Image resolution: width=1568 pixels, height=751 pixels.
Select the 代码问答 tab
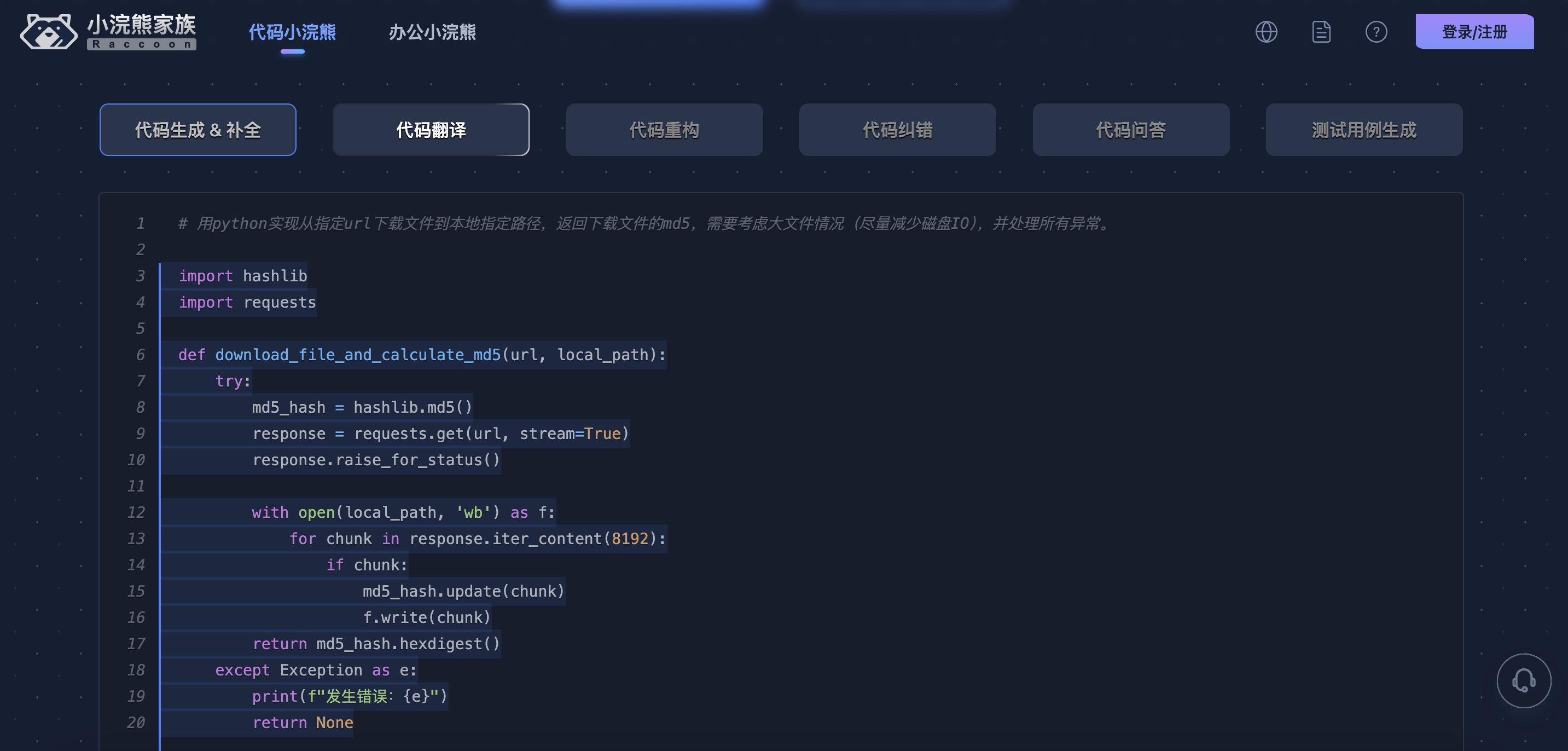1130,130
